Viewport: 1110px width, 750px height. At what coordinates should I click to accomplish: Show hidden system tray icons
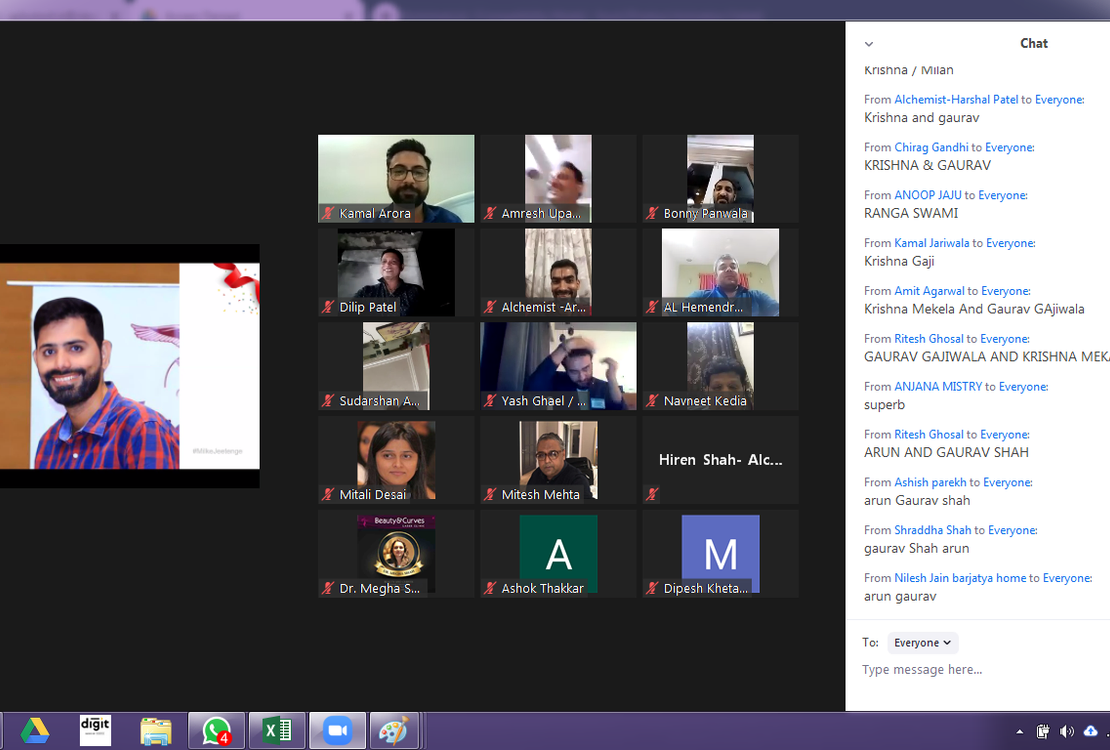click(1019, 731)
